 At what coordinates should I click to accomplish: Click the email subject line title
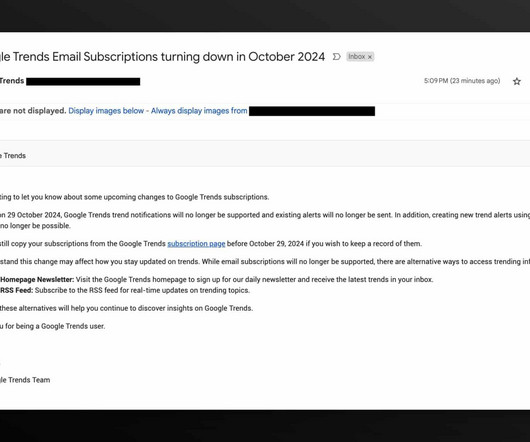(x=162, y=57)
